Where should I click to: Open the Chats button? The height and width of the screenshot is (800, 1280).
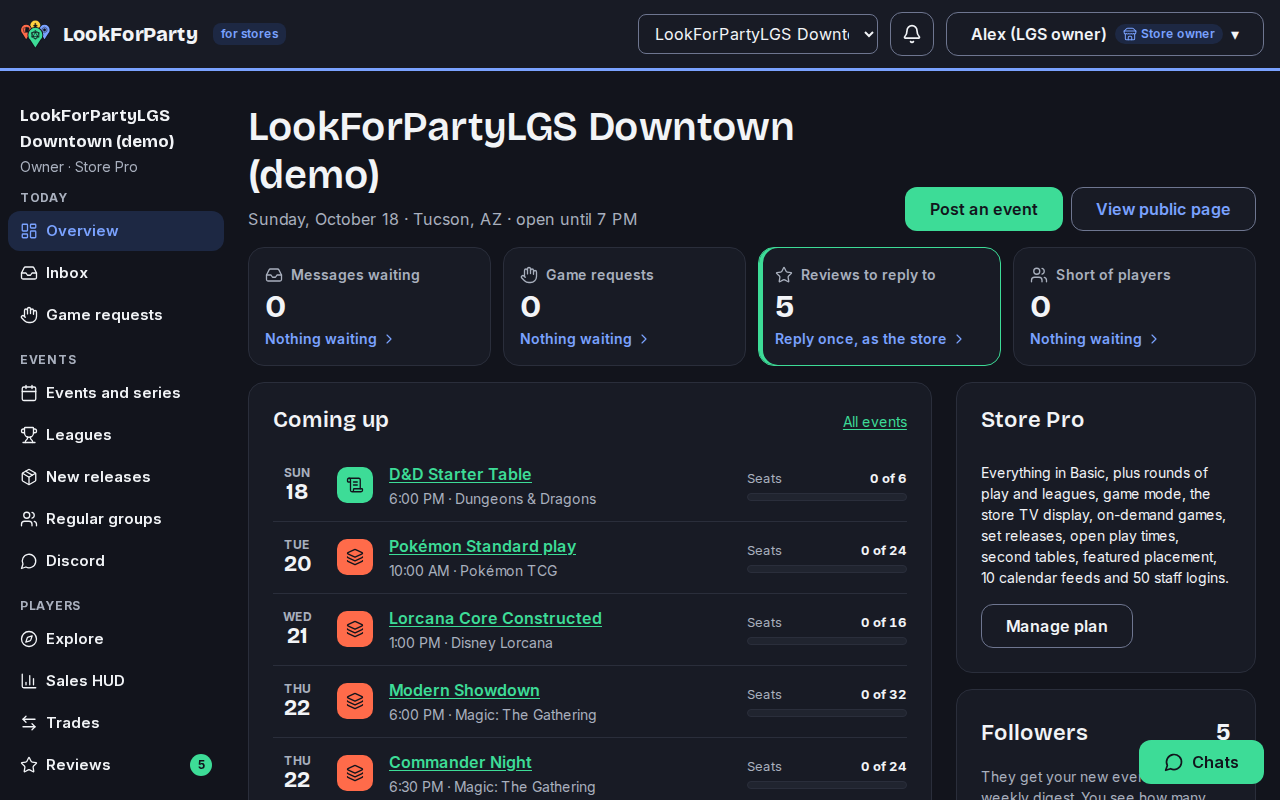(1201, 762)
